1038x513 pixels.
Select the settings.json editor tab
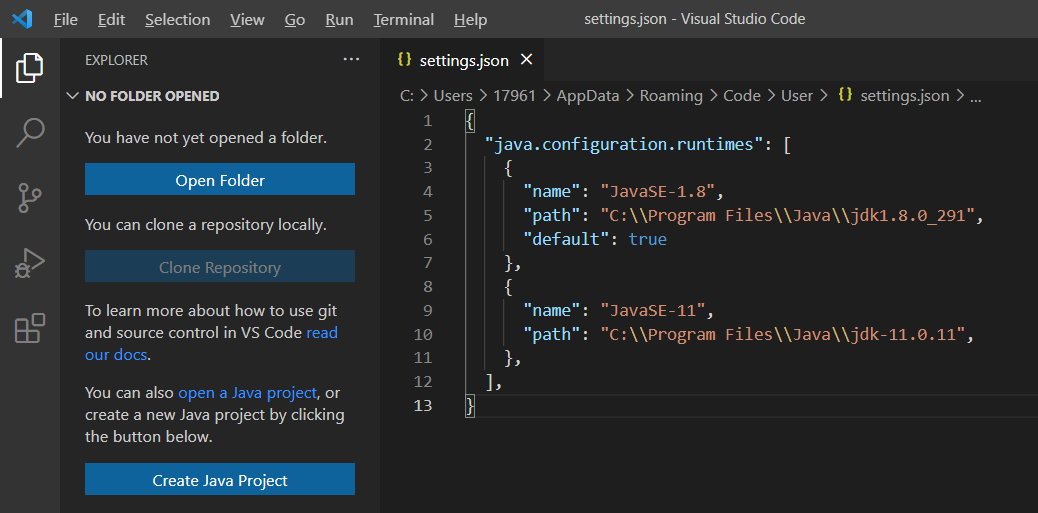[463, 60]
